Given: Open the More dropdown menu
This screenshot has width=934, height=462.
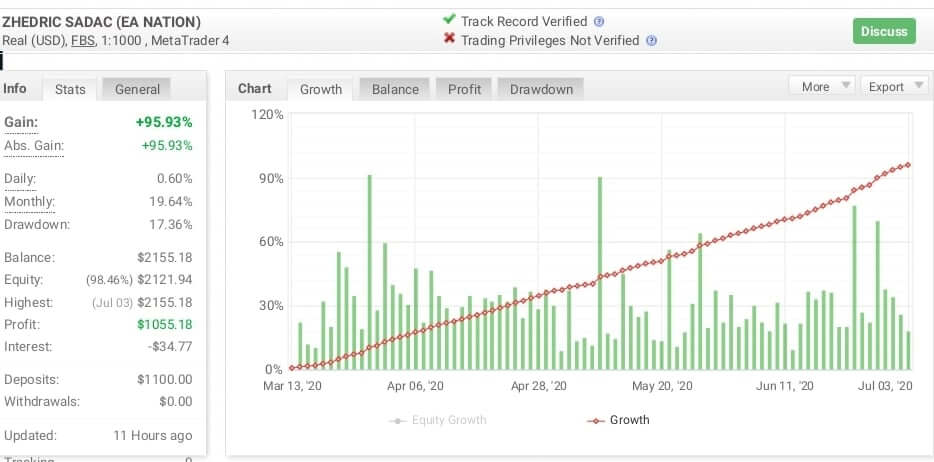Looking at the screenshot, I should point(821,87).
